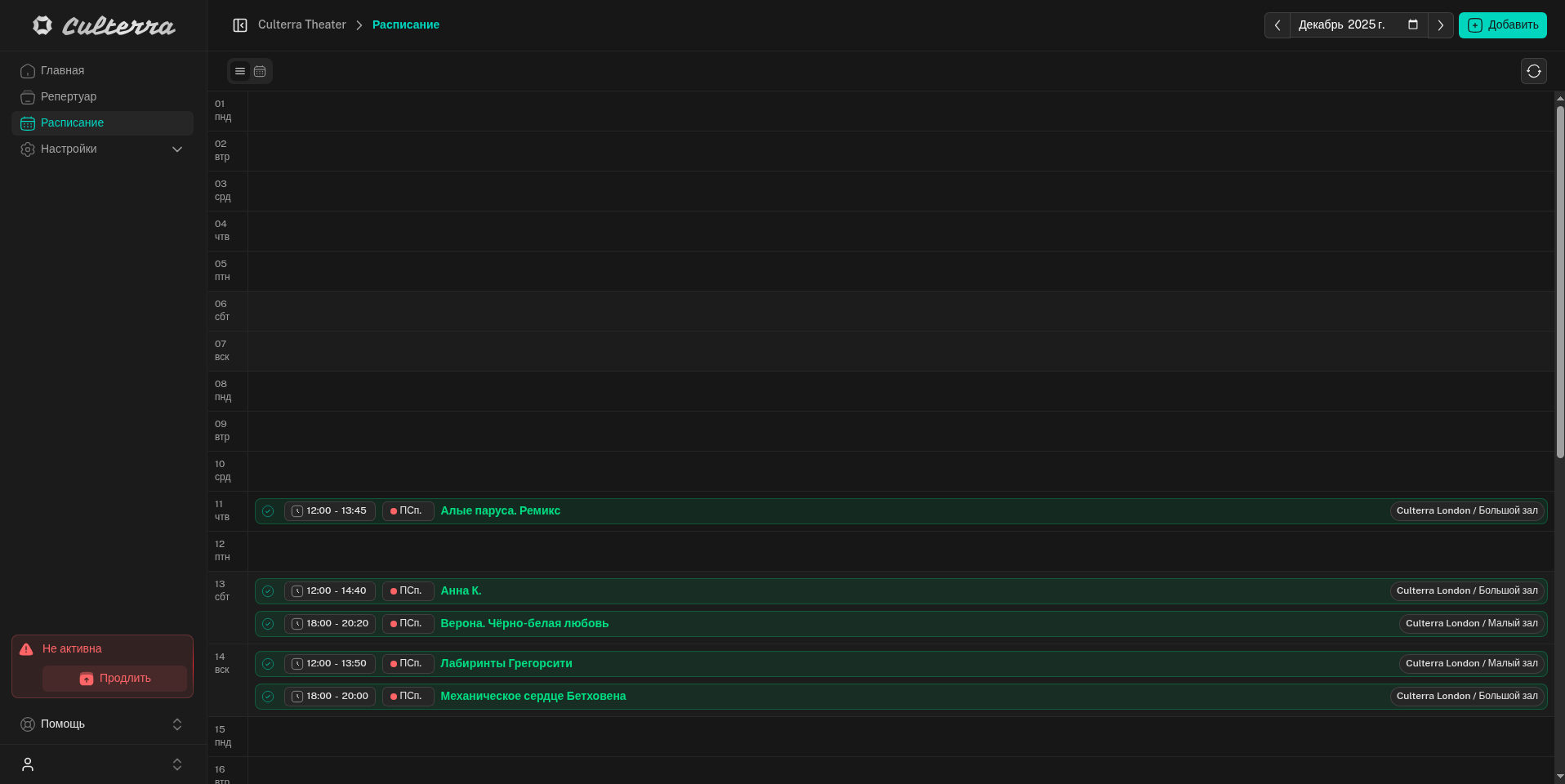Click the Продлить renewal button
Screen dimensions: 1565x784
(x=115, y=679)
